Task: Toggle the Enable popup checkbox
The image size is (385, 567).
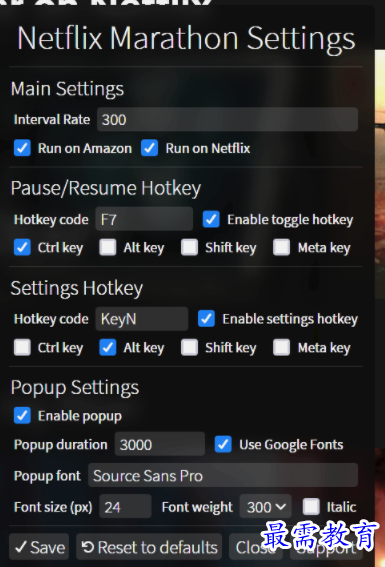Action: pos(22,415)
